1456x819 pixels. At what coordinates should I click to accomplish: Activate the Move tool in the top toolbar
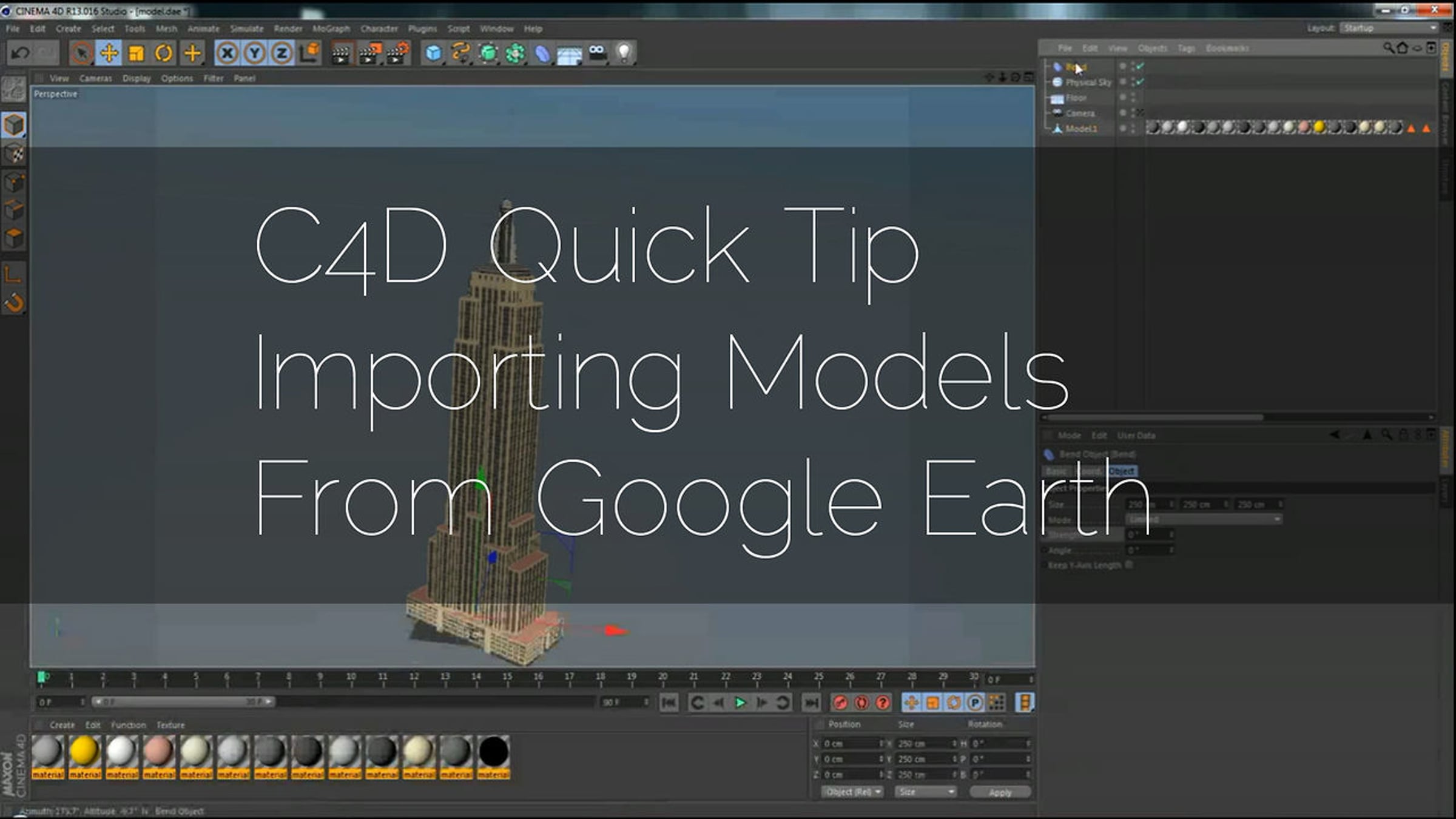point(109,53)
